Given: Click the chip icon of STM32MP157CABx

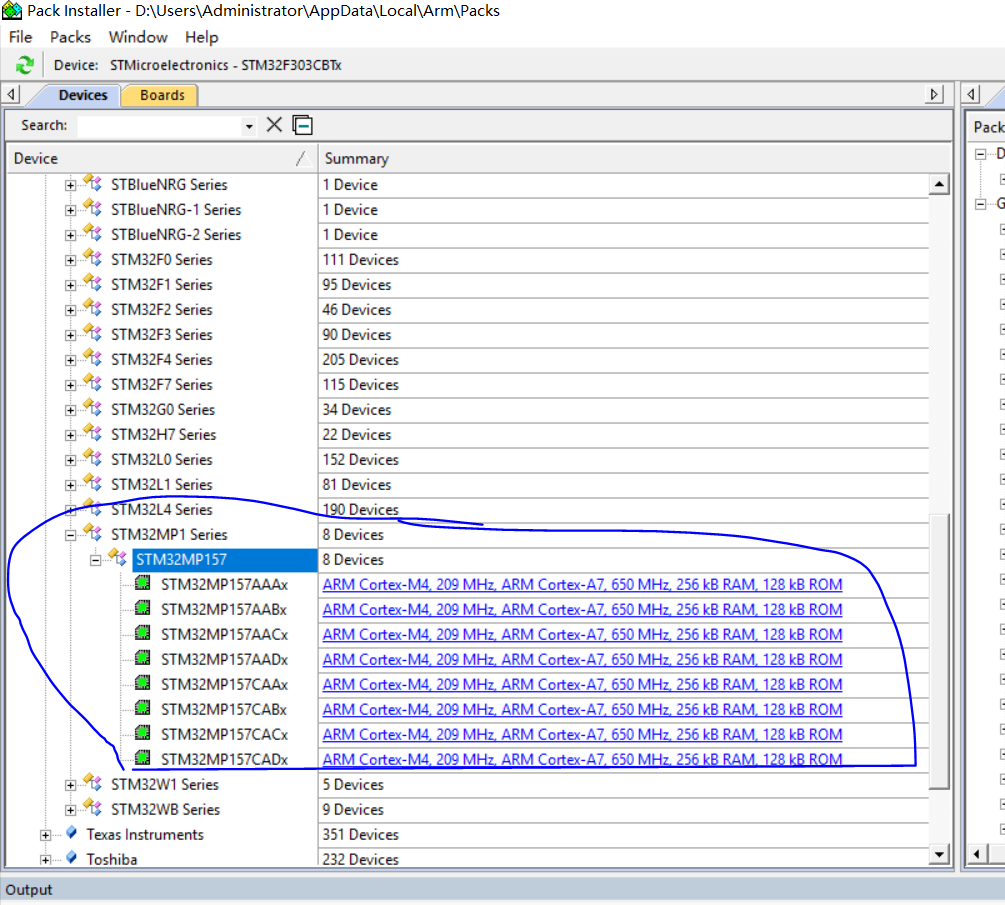Looking at the screenshot, I should (x=143, y=708).
